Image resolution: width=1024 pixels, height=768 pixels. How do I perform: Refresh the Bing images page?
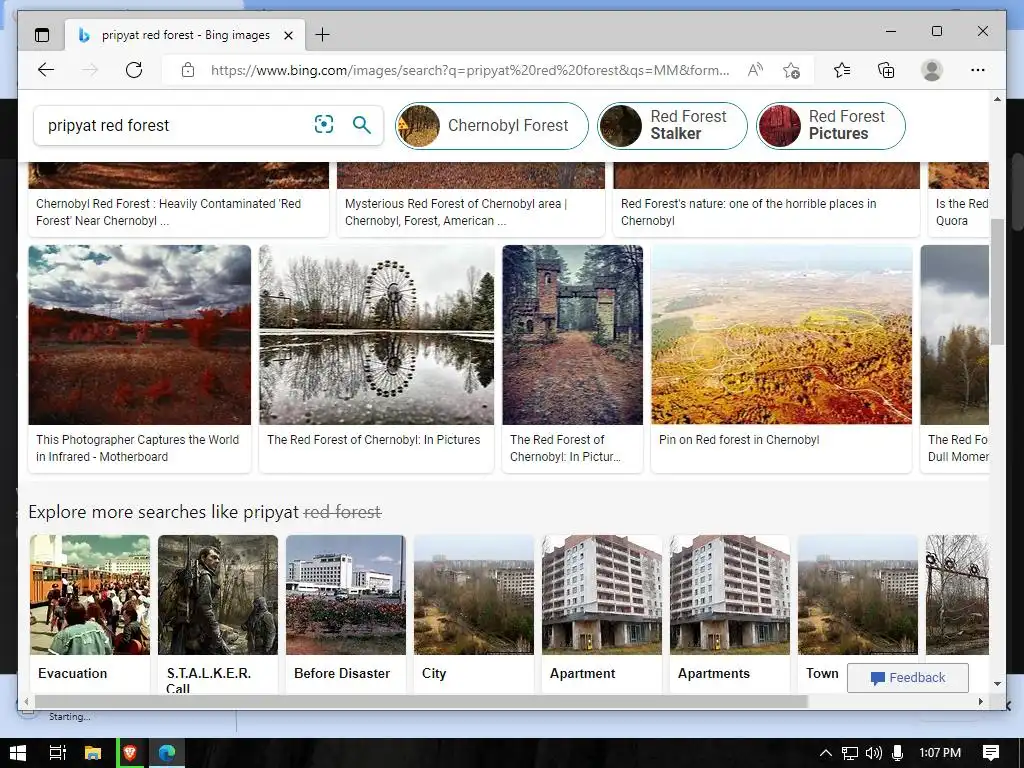pyautogui.click(x=134, y=70)
